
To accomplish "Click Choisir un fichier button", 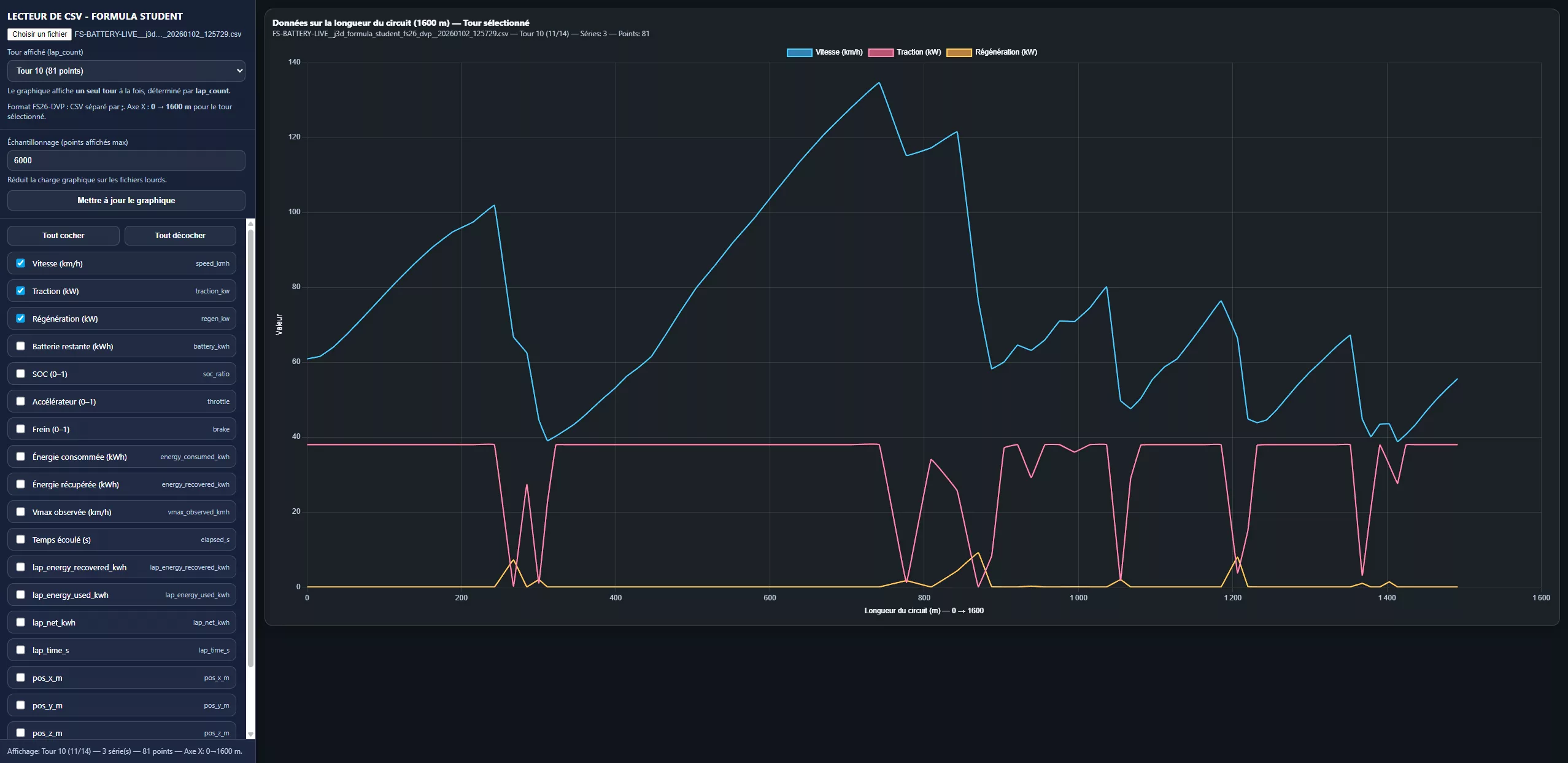I will (40, 34).
